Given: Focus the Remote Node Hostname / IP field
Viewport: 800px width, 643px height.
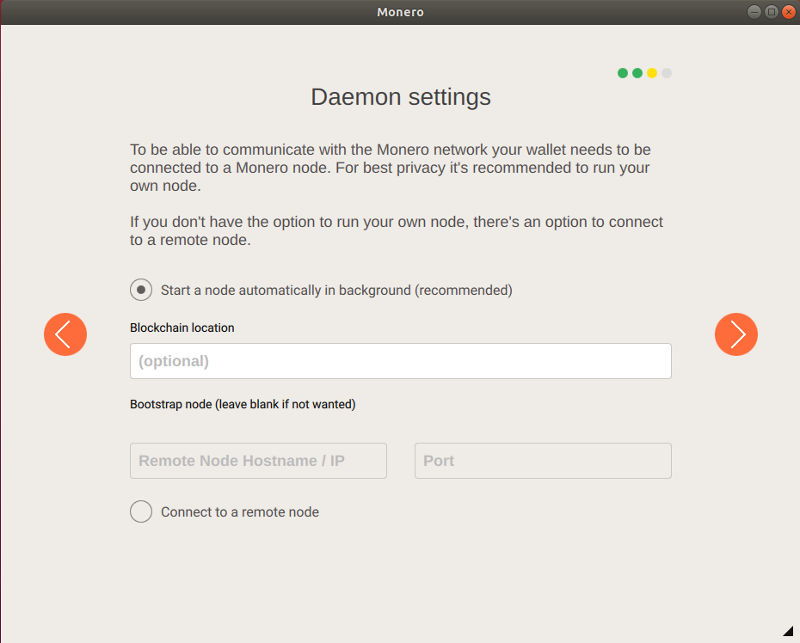Looking at the screenshot, I should coord(257,461).
